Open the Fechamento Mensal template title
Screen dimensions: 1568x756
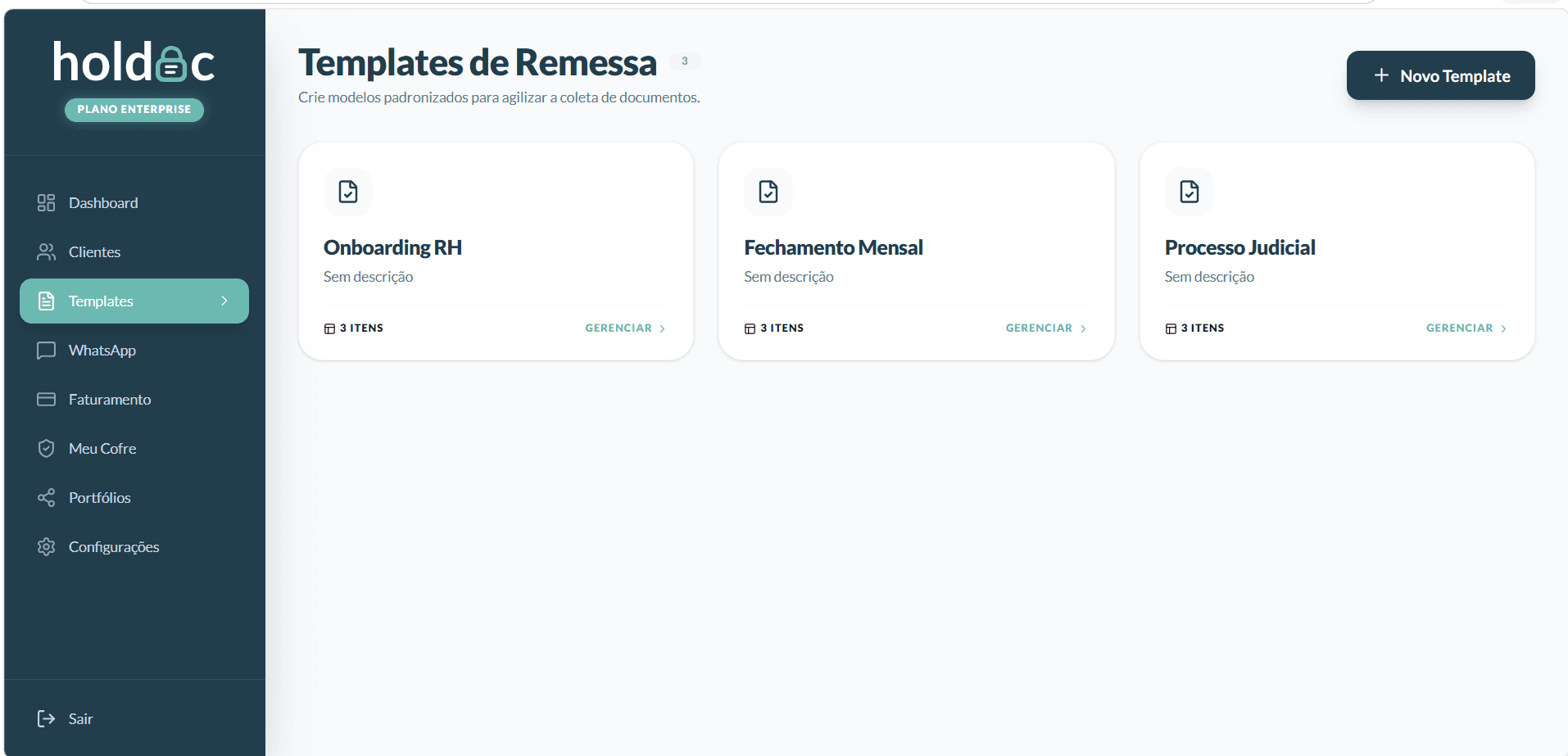[833, 247]
